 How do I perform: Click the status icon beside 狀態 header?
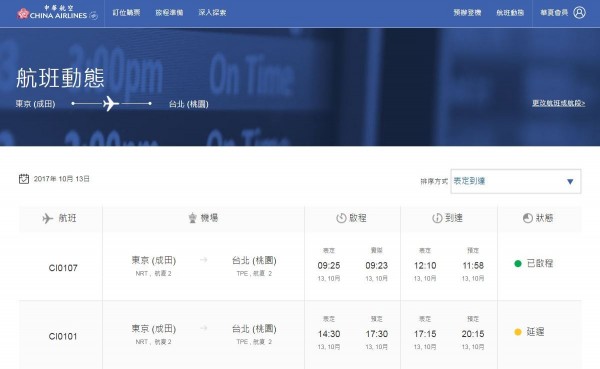tap(528, 218)
